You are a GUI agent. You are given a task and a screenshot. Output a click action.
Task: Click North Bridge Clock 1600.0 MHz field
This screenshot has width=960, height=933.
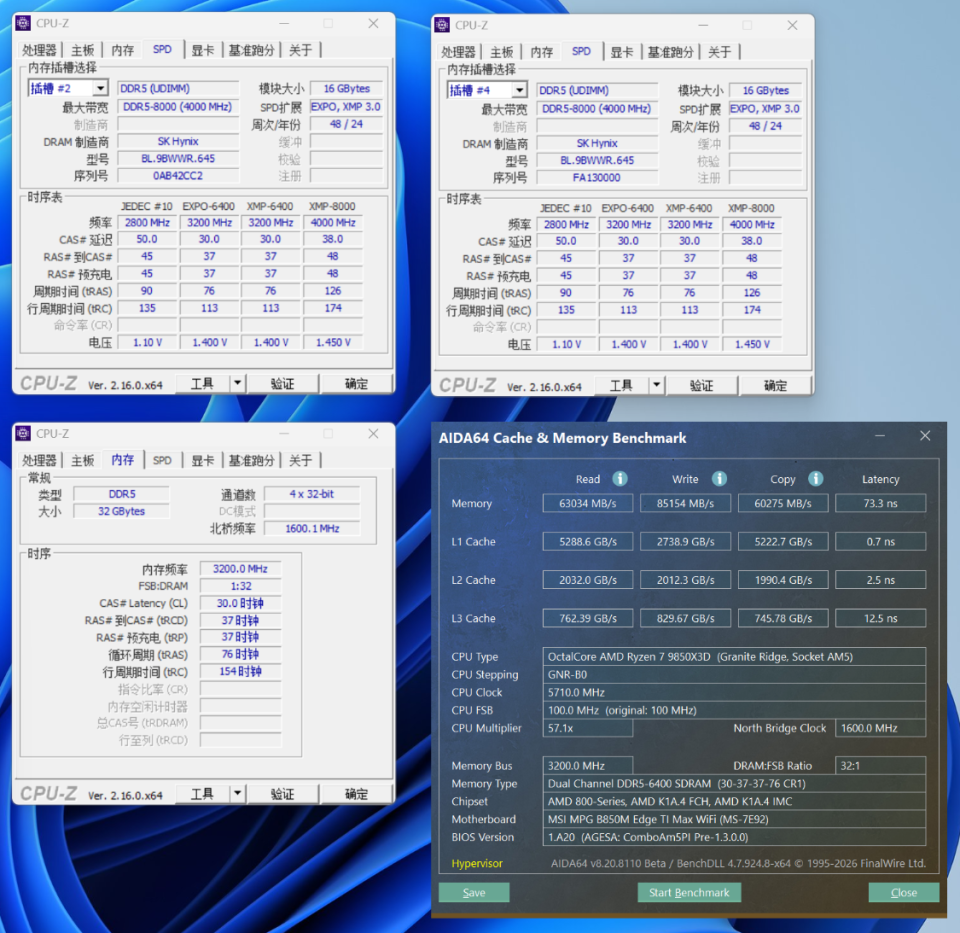[x=880, y=728]
